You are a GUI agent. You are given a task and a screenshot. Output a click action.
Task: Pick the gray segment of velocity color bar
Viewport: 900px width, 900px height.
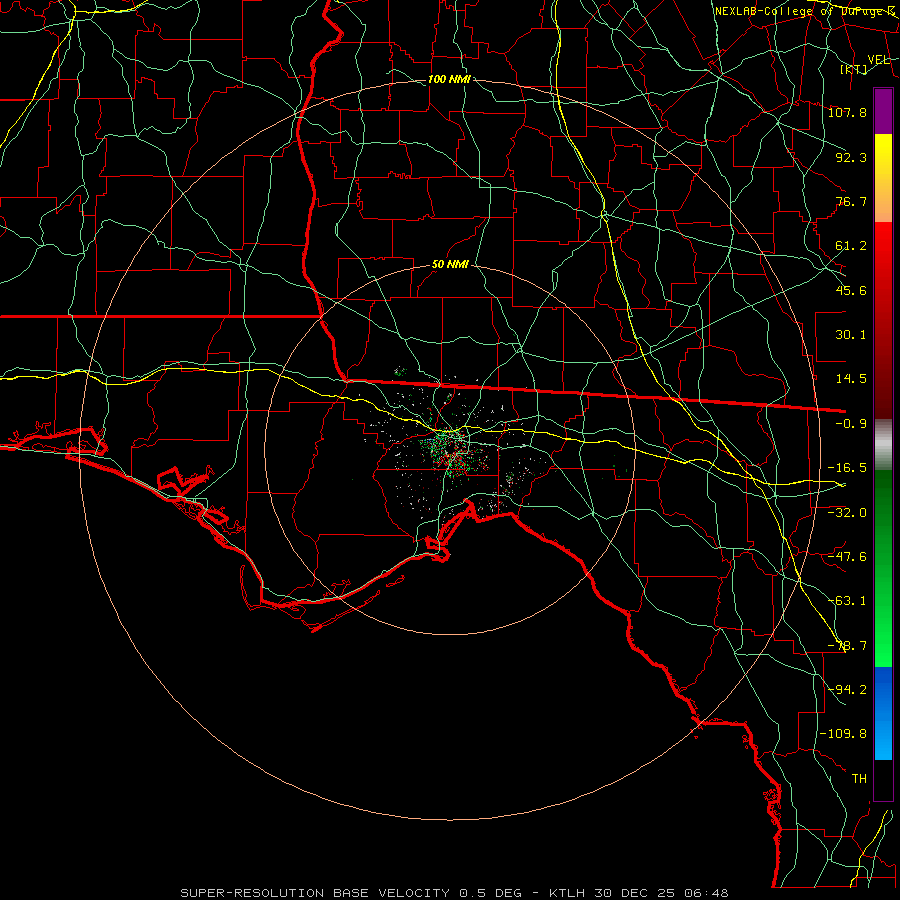pos(883,445)
